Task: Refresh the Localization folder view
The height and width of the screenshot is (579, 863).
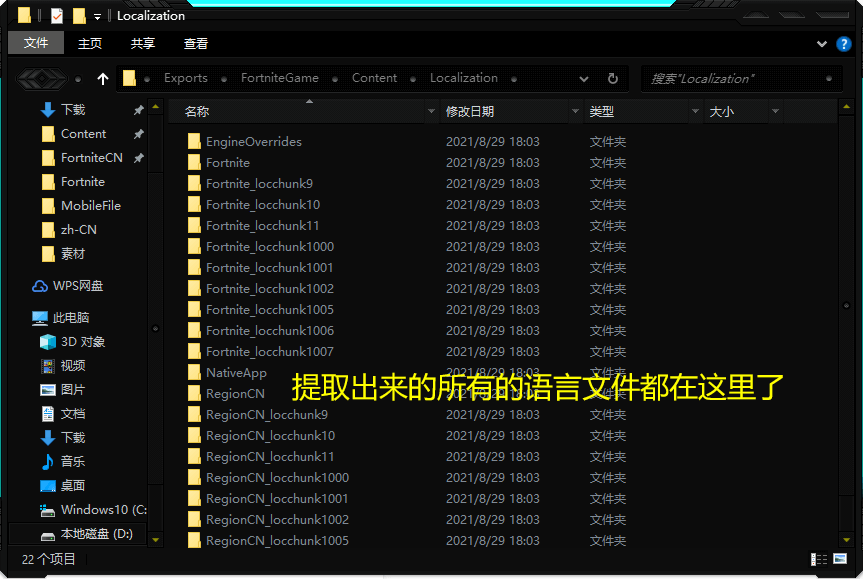Action: tap(613, 79)
